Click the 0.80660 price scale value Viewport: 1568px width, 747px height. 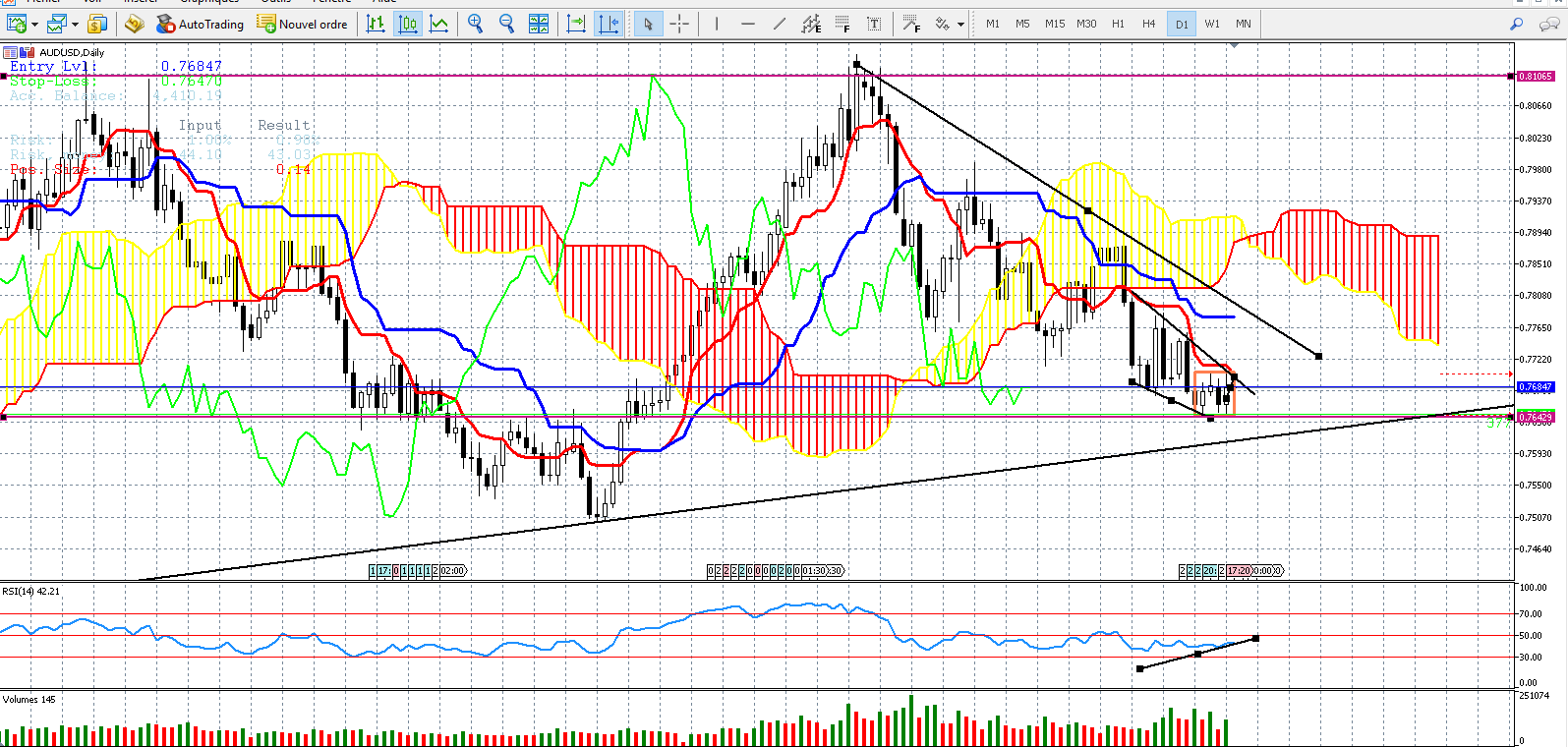(x=1536, y=106)
